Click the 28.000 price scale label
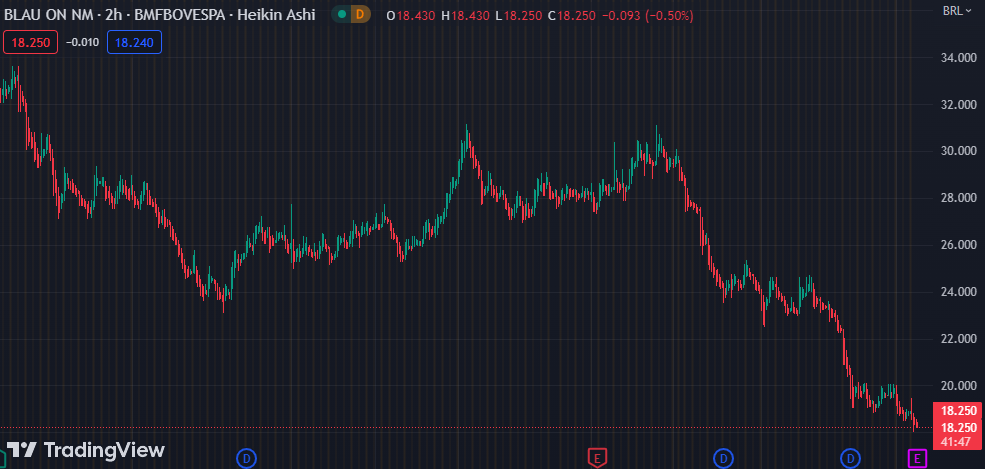The width and height of the screenshot is (985, 469). 959,198
